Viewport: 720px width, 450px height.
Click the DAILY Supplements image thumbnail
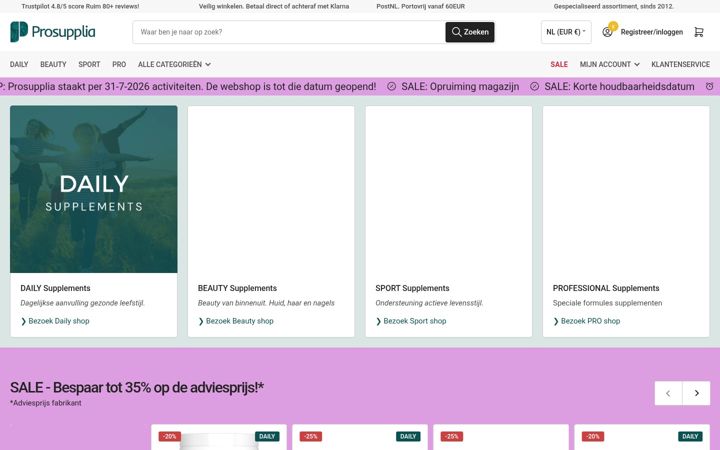coord(94,189)
